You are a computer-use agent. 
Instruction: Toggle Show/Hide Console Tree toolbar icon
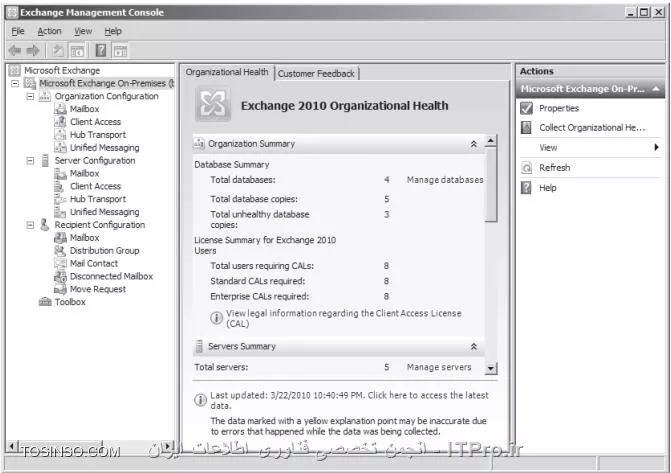[77, 51]
